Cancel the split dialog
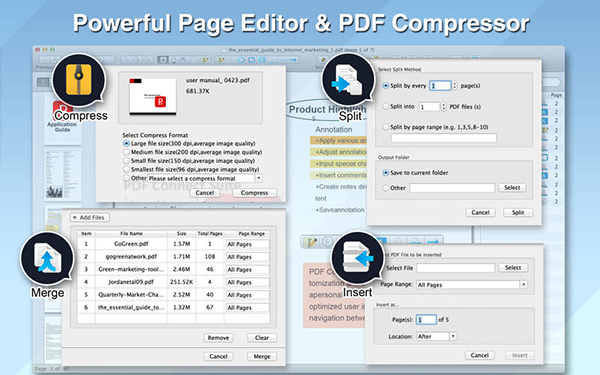 (480, 212)
